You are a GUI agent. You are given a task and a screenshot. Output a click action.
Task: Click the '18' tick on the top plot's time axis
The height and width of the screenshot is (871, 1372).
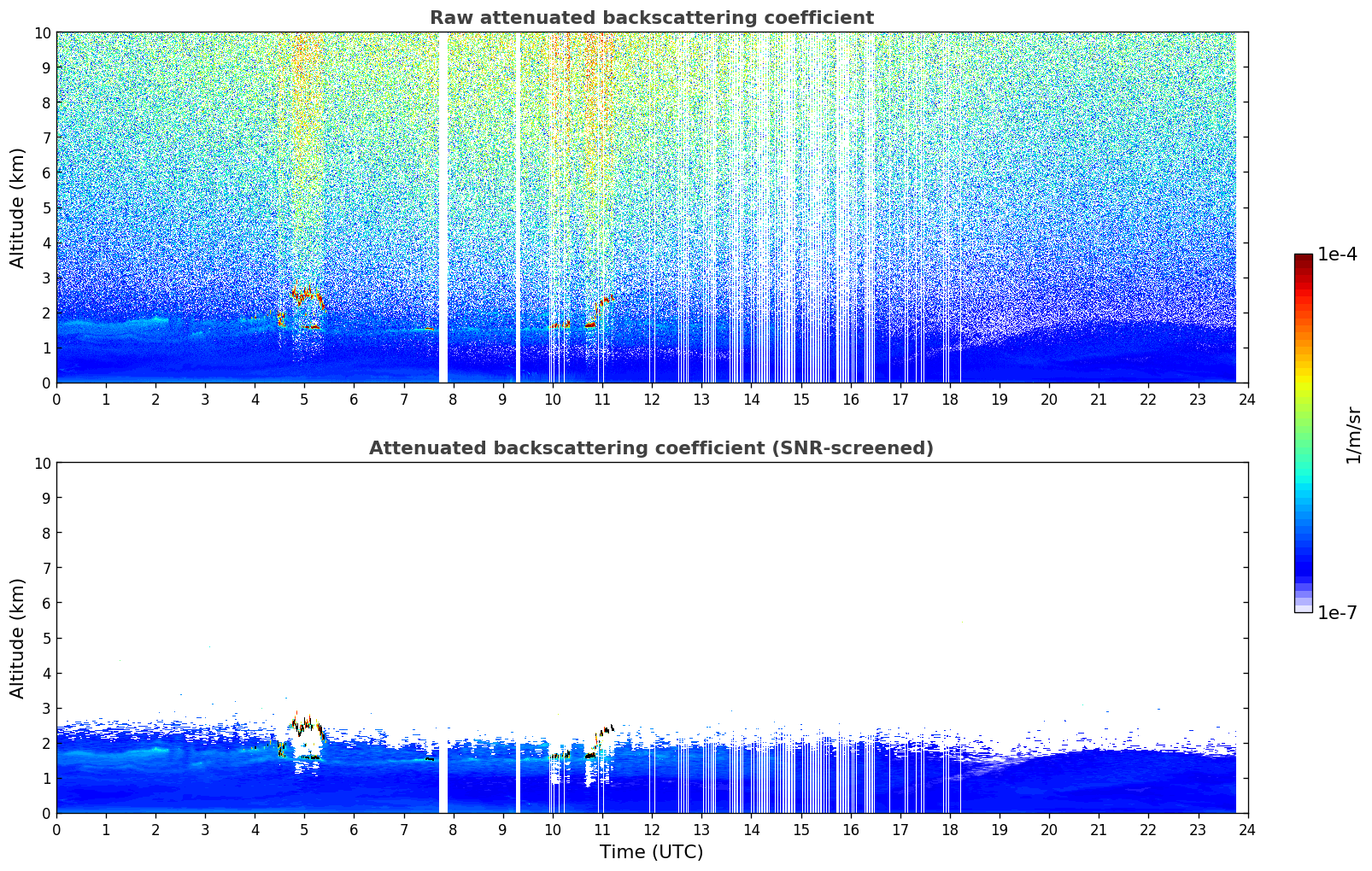(x=949, y=399)
